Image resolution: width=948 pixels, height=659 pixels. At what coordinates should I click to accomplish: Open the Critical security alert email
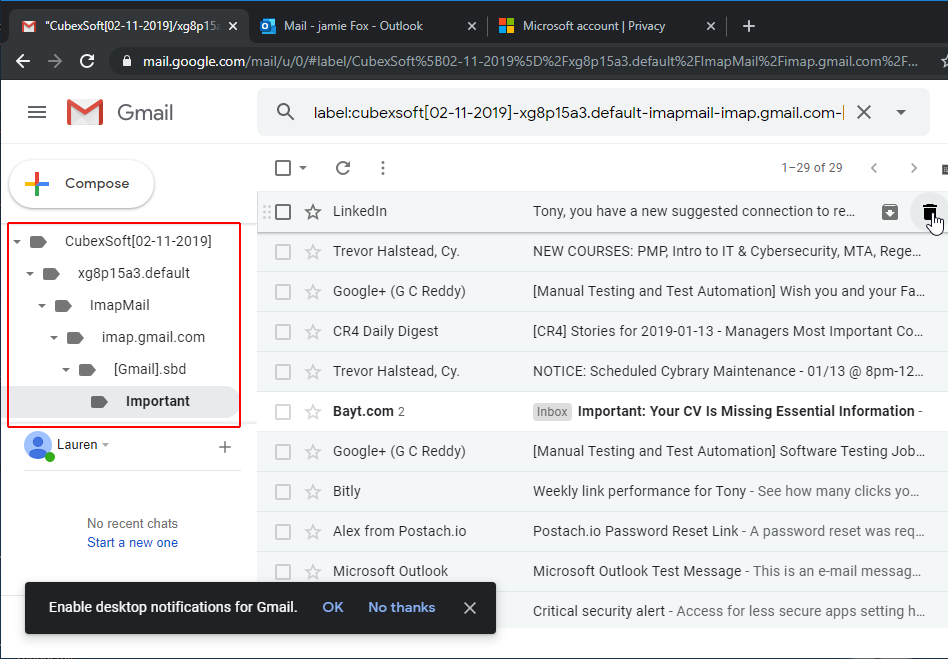(x=728, y=611)
